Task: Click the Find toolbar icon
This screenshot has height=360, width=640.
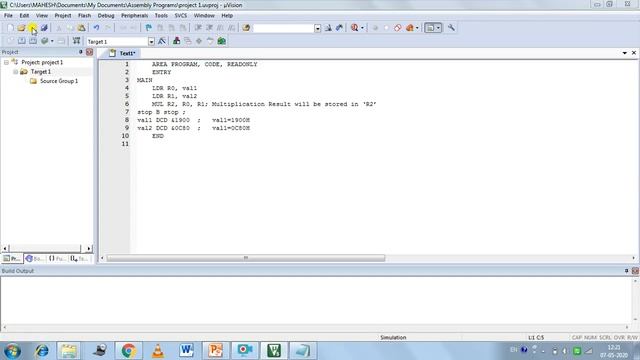Action: click(x=328, y=28)
